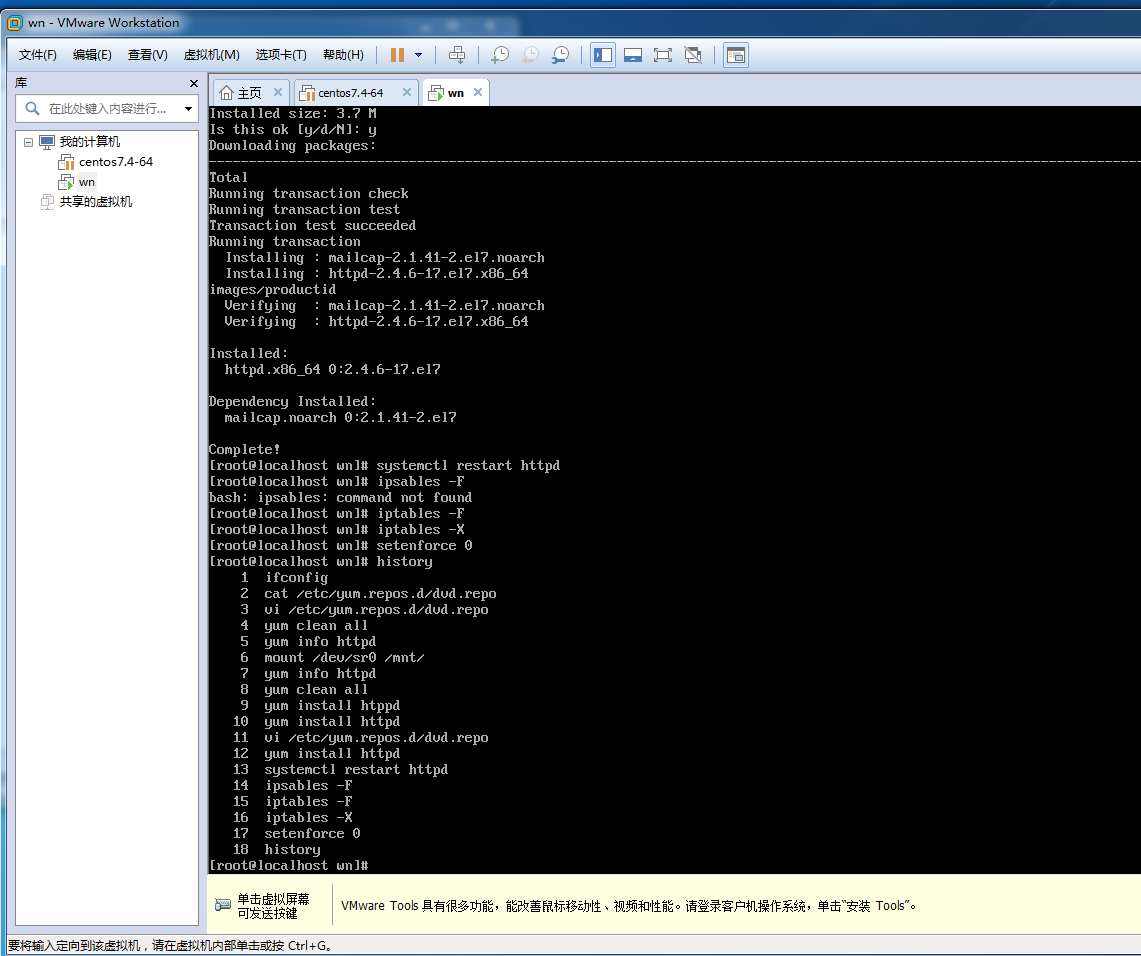Close the wn tab

click(478, 93)
